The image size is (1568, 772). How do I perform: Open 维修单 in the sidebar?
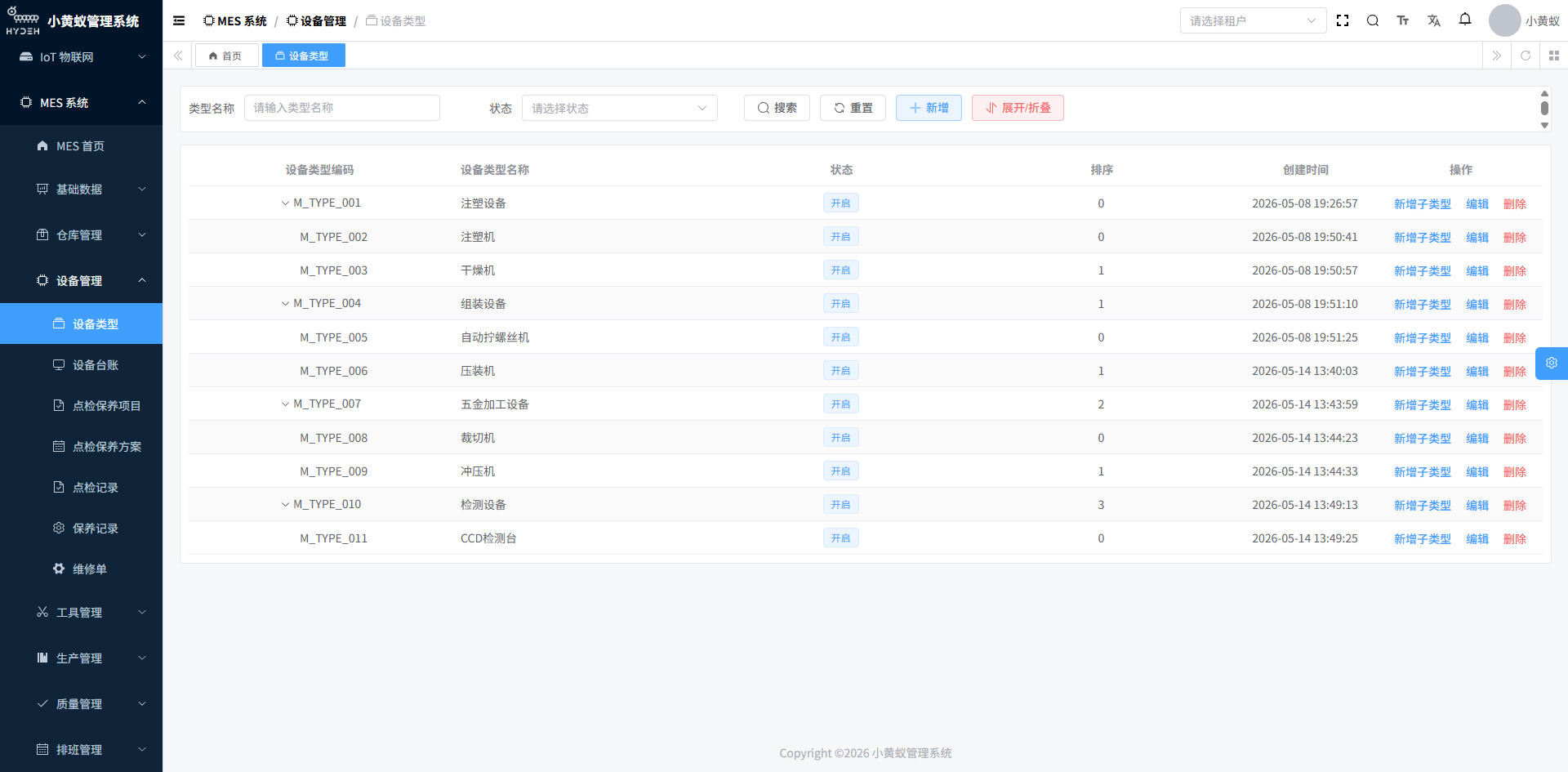coord(82,569)
